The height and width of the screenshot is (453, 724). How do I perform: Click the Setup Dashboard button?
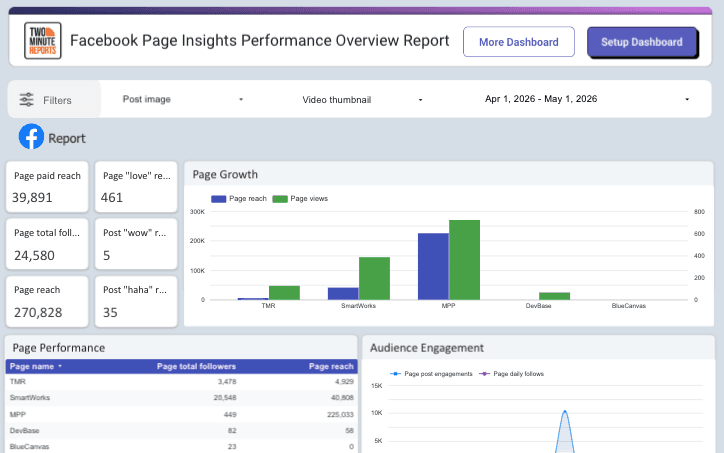(642, 42)
